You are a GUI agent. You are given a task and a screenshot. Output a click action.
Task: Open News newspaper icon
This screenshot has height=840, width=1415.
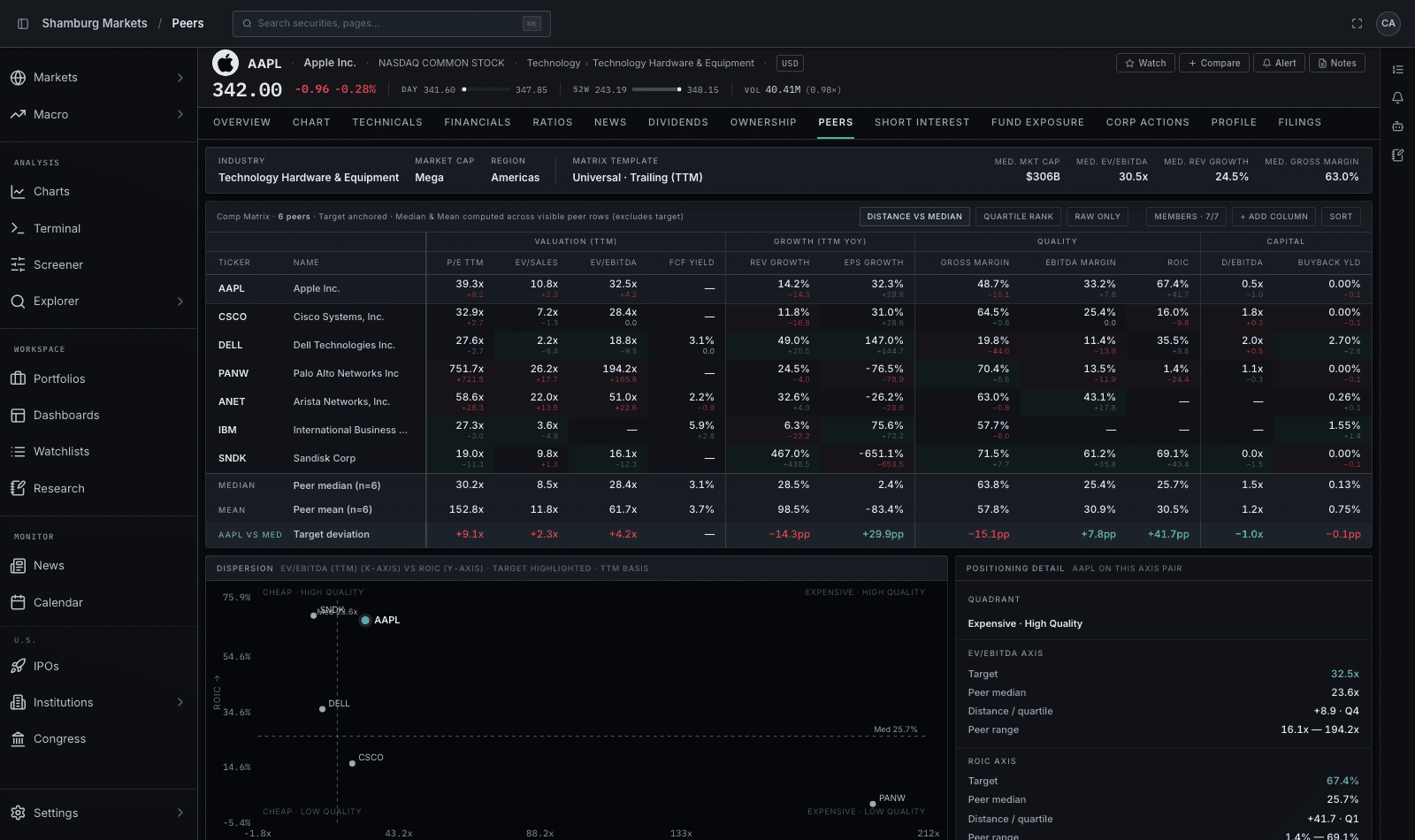click(x=18, y=566)
